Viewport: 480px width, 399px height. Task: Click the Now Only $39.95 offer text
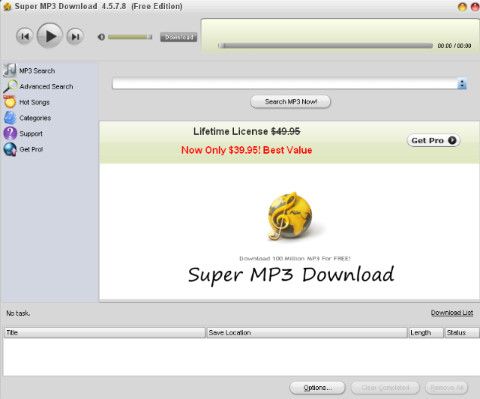pos(247,150)
